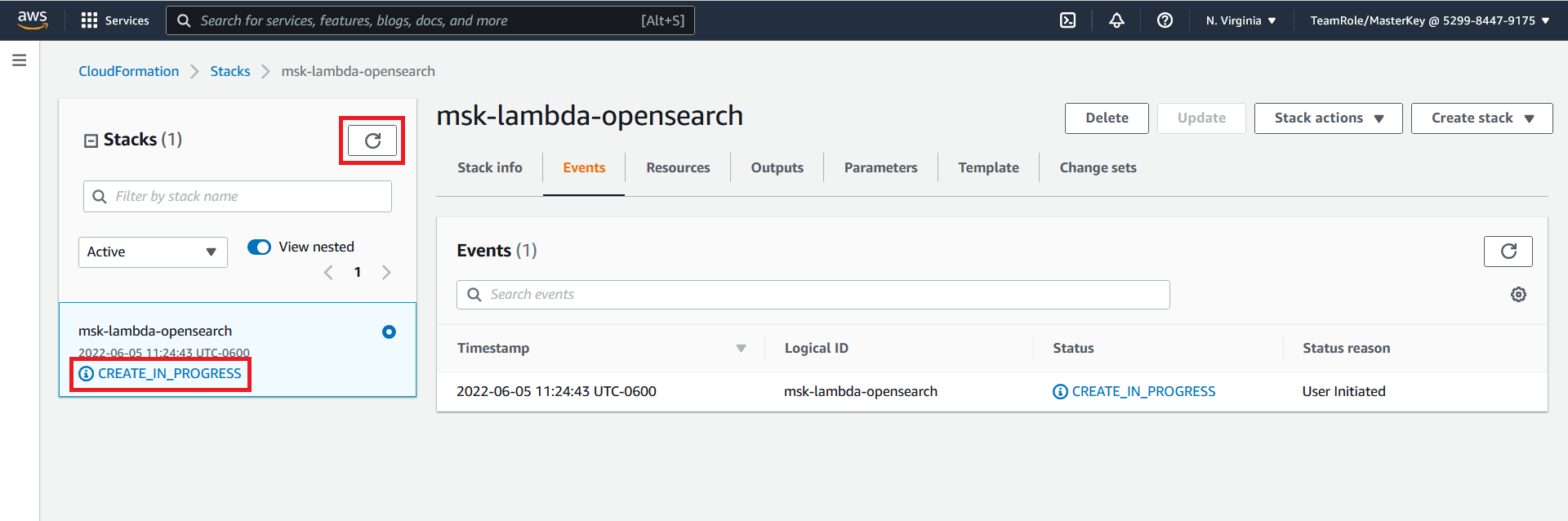Switch to the Parameters tab
This screenshot has width=1568, height=521.
(x=880, y=167)
